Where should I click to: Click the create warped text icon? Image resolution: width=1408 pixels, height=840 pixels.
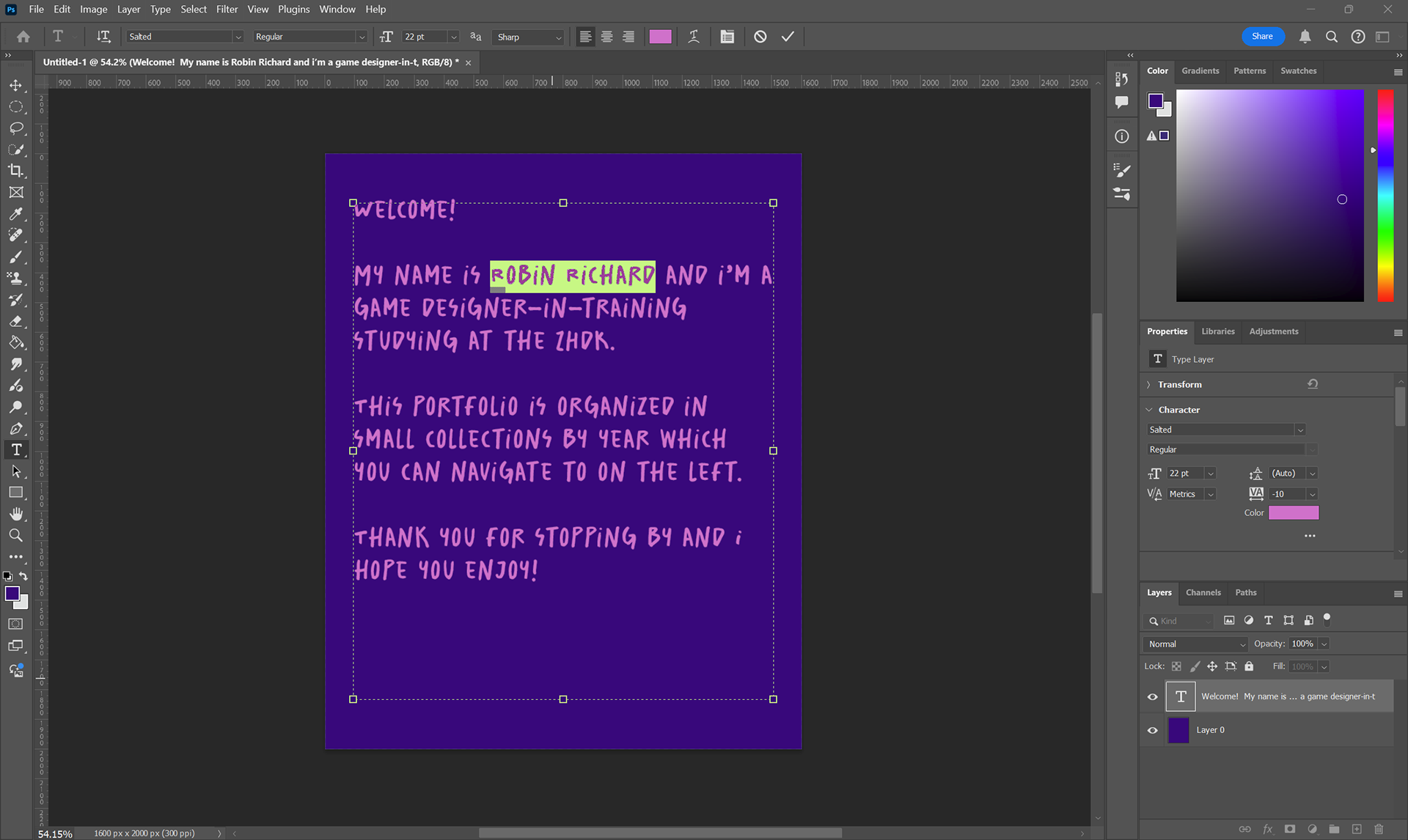(694, 37)
